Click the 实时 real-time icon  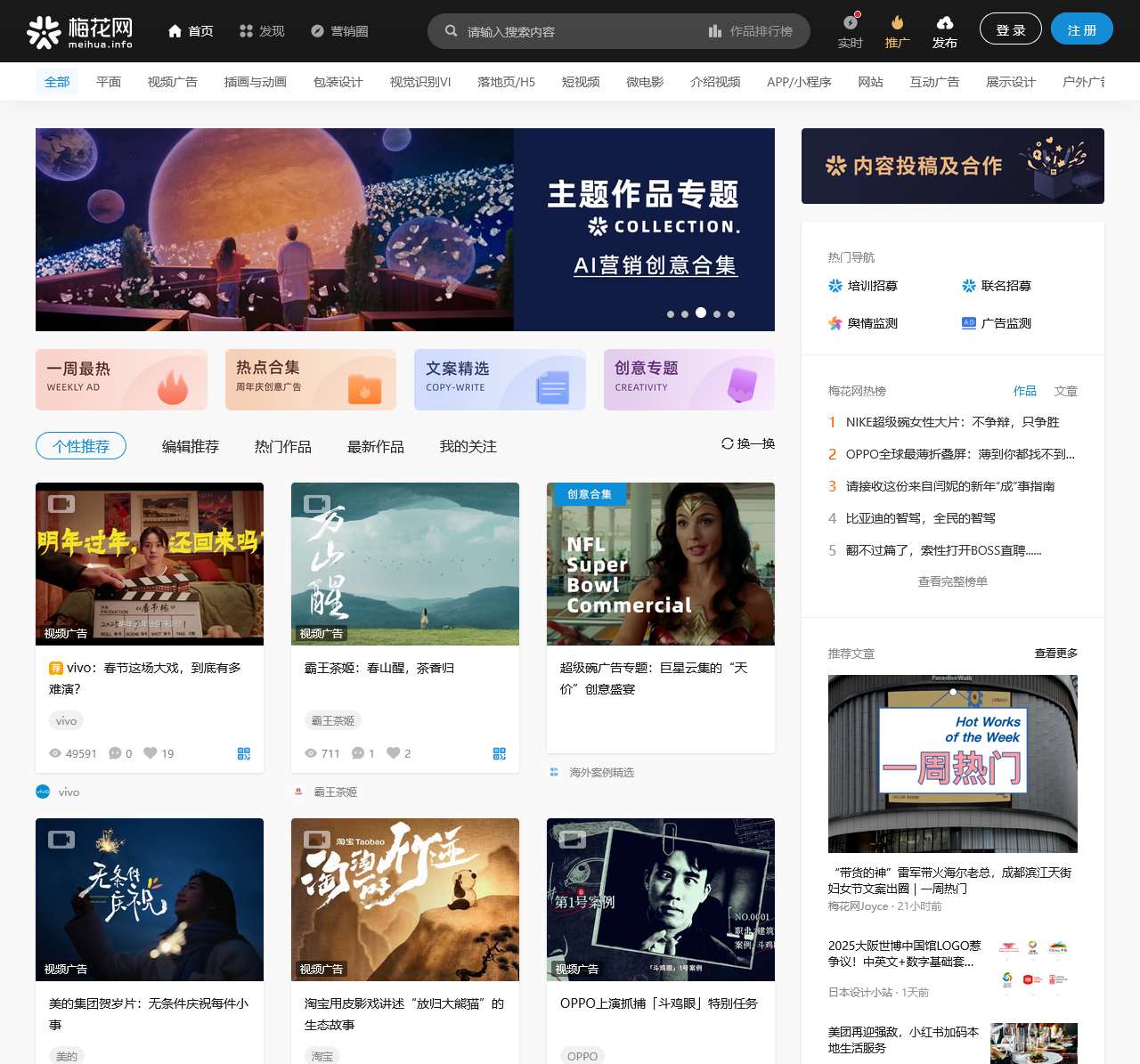click(851, 22)
